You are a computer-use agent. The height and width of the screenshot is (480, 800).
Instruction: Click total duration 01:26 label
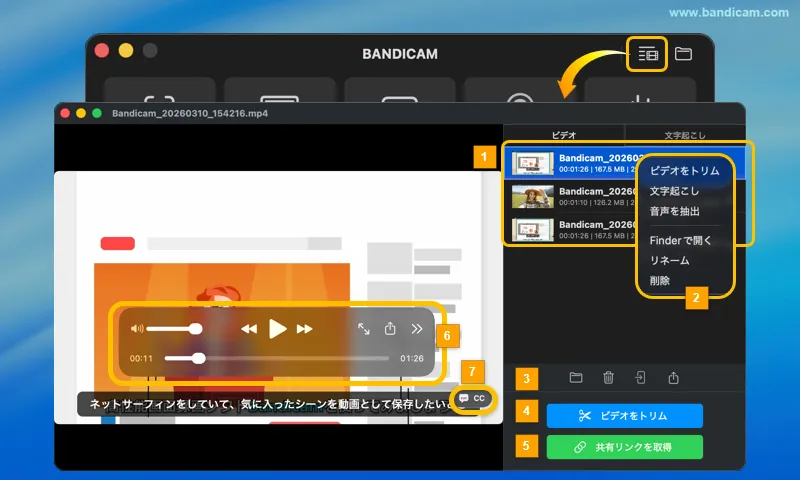point(412,359)
